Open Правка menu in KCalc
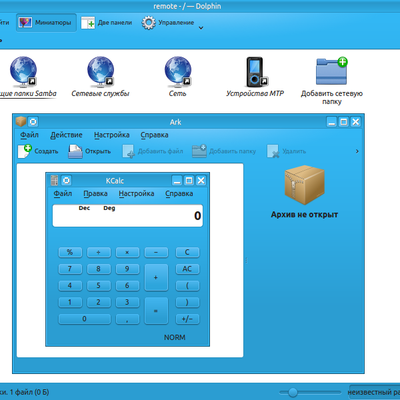This screenshot has width=400, height=400. click(95, 194)
